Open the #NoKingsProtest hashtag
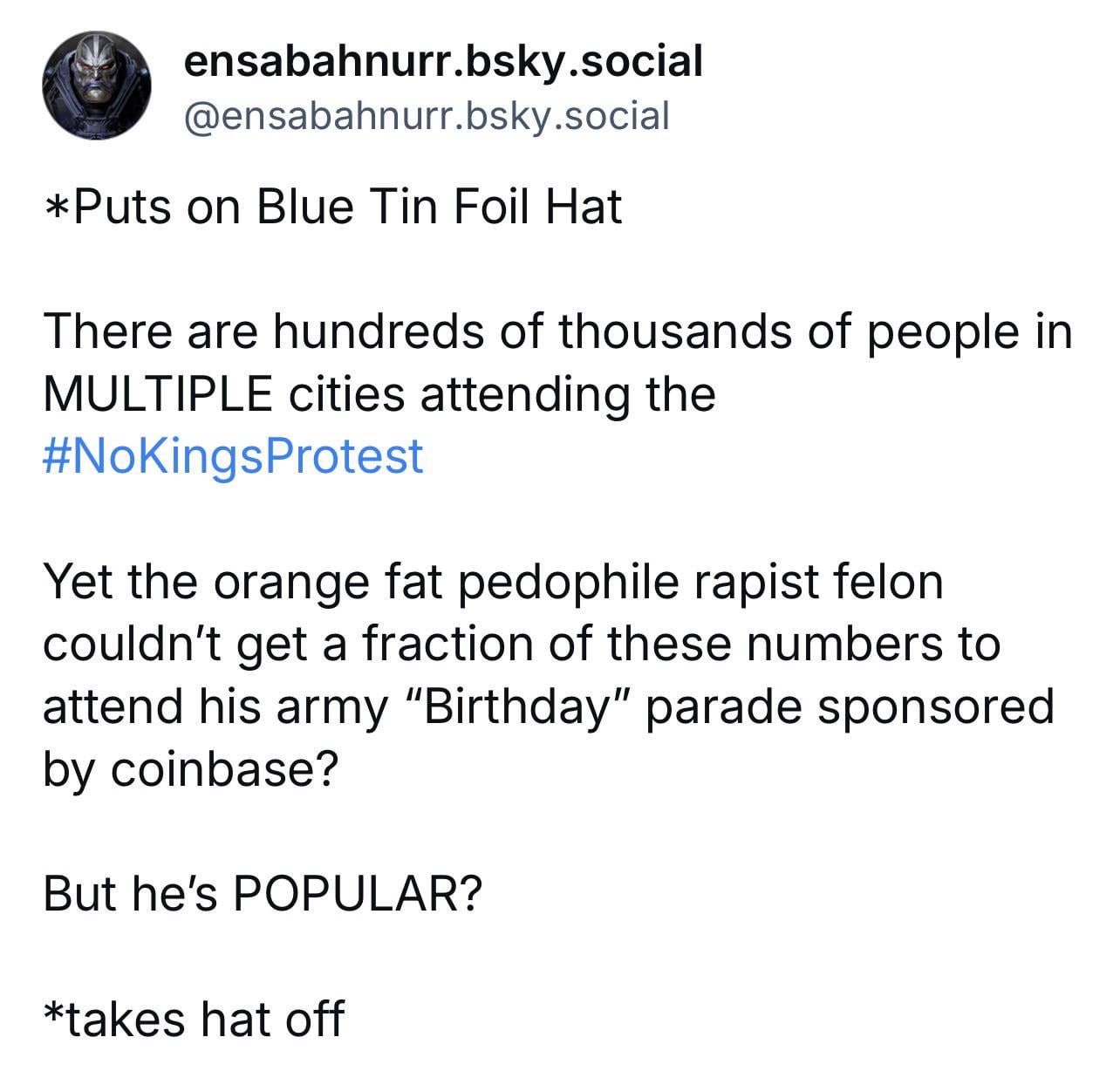 pyautogui.click(x=233, y=456)
